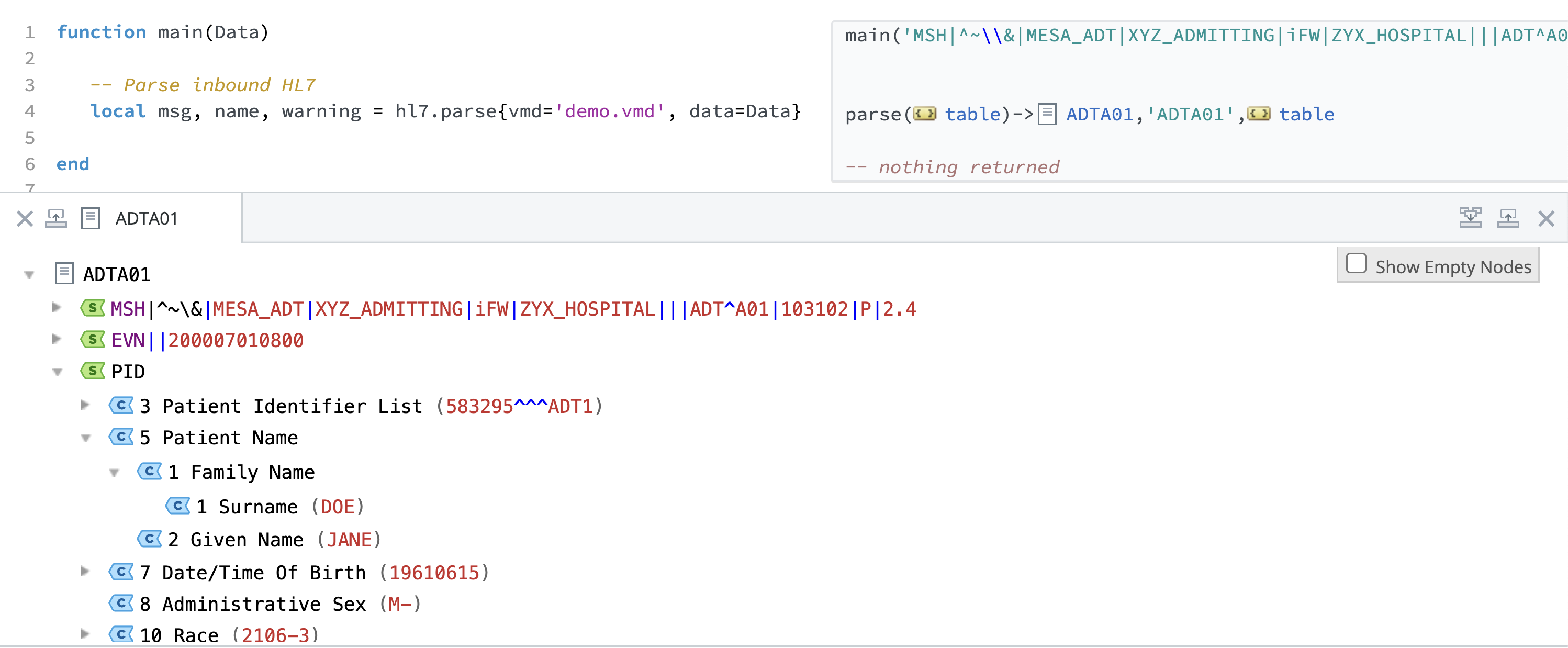Click the composite icon of 2 Given Name

pyautogui.click(x=149, y=539)
